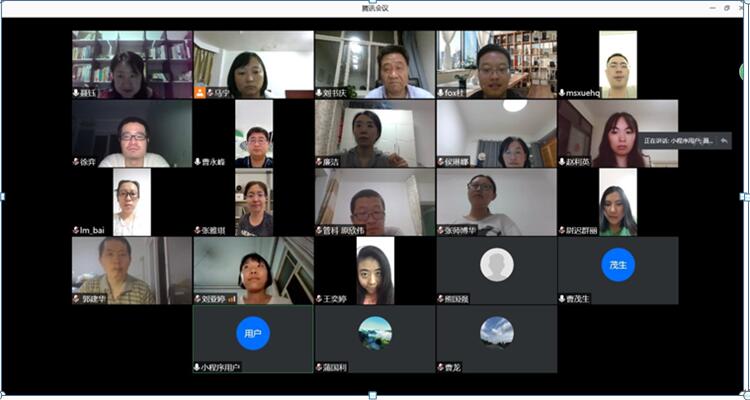Select 廉洁's video tile
This screenshot has height=400, width=750.
(375, 132)
